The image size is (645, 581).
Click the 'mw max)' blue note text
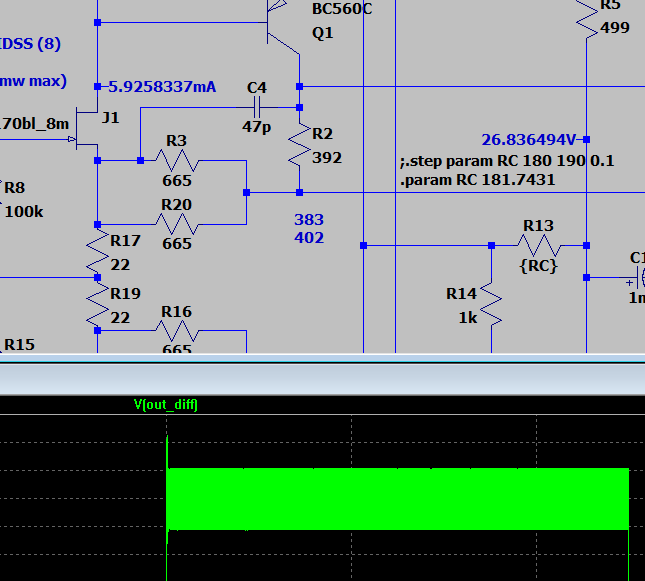coord(33,81)
